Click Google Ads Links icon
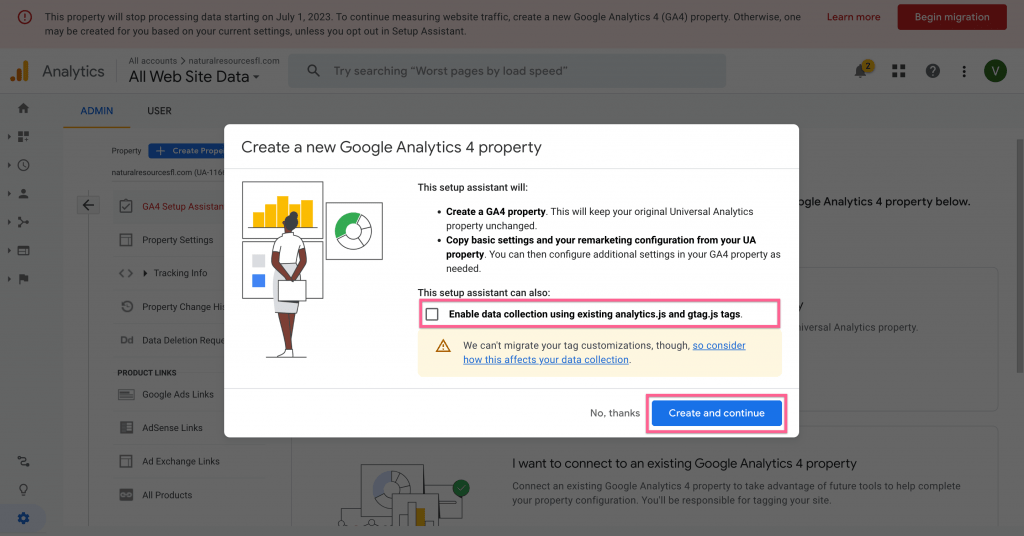This screenshot has height=536, width=1024. 126,394
